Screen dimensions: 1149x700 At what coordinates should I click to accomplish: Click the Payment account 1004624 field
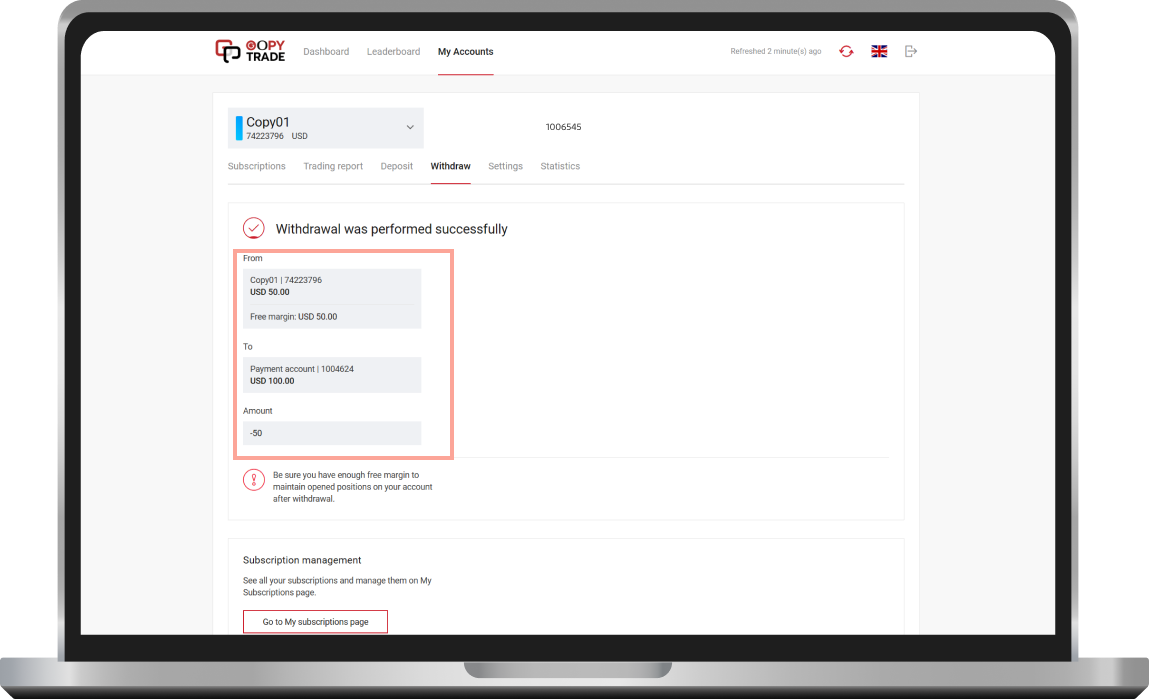tap(331, 375)
